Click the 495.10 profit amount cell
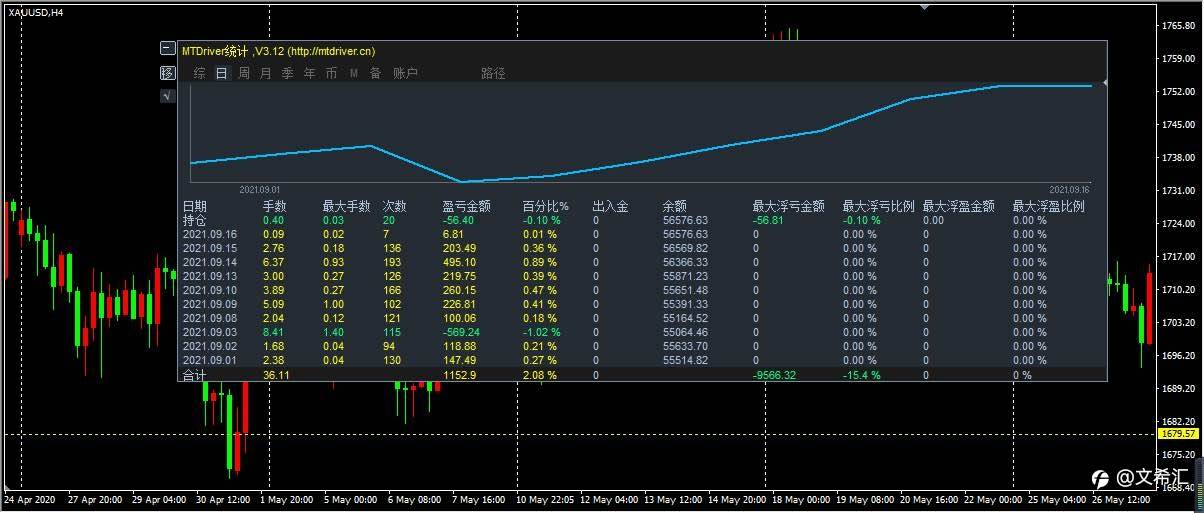Screen dimensions: 1204x513 pyautogui.click(x=459, y=262)
